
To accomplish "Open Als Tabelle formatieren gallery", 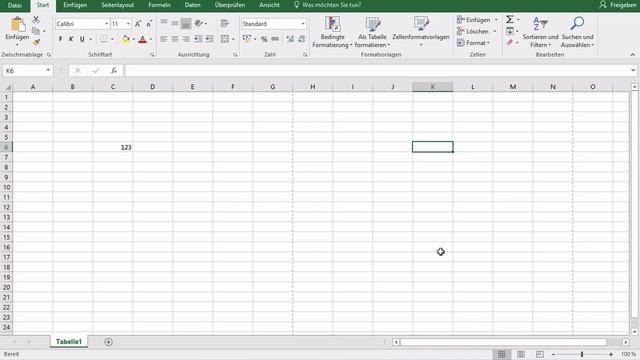I will pos(372,32).
